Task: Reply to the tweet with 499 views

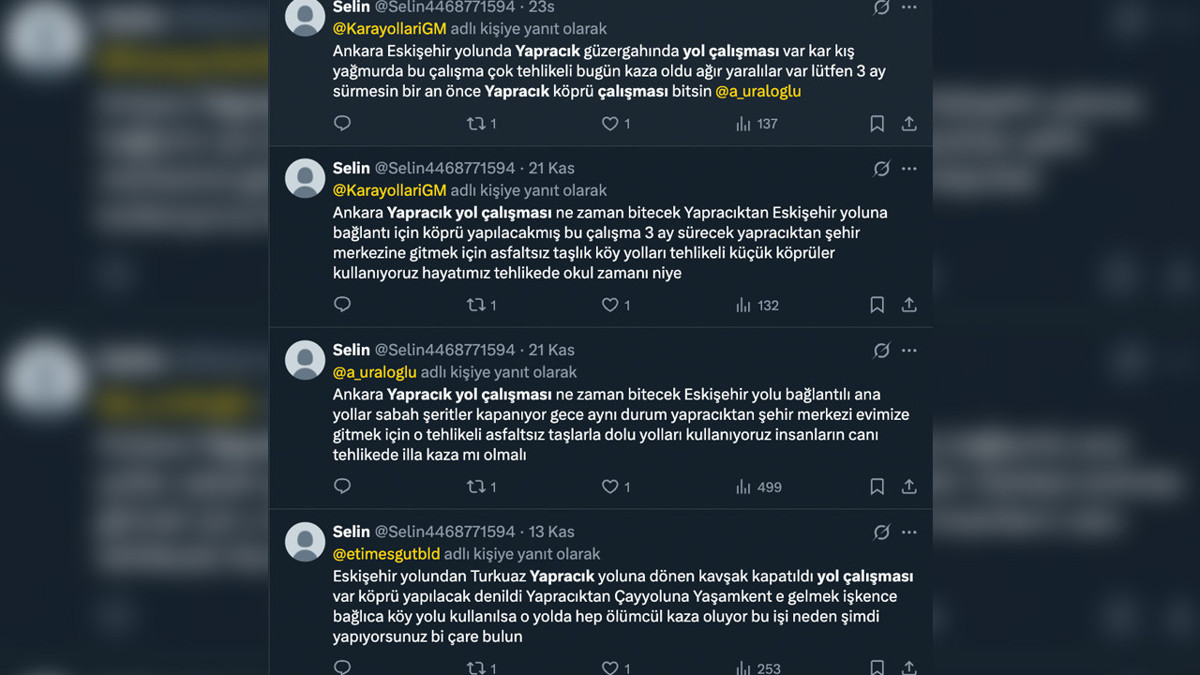Action: coord(342,487)
